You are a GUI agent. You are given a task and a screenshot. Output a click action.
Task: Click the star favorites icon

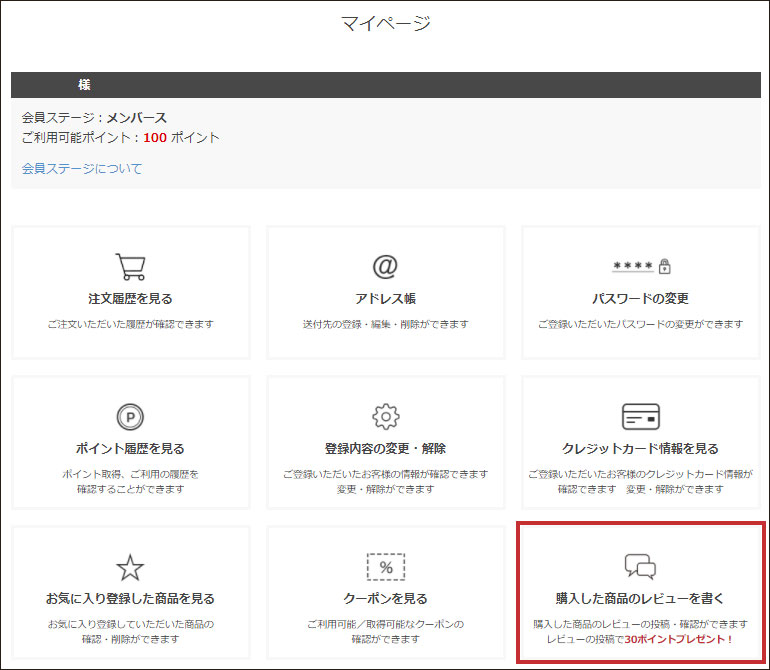130,567
